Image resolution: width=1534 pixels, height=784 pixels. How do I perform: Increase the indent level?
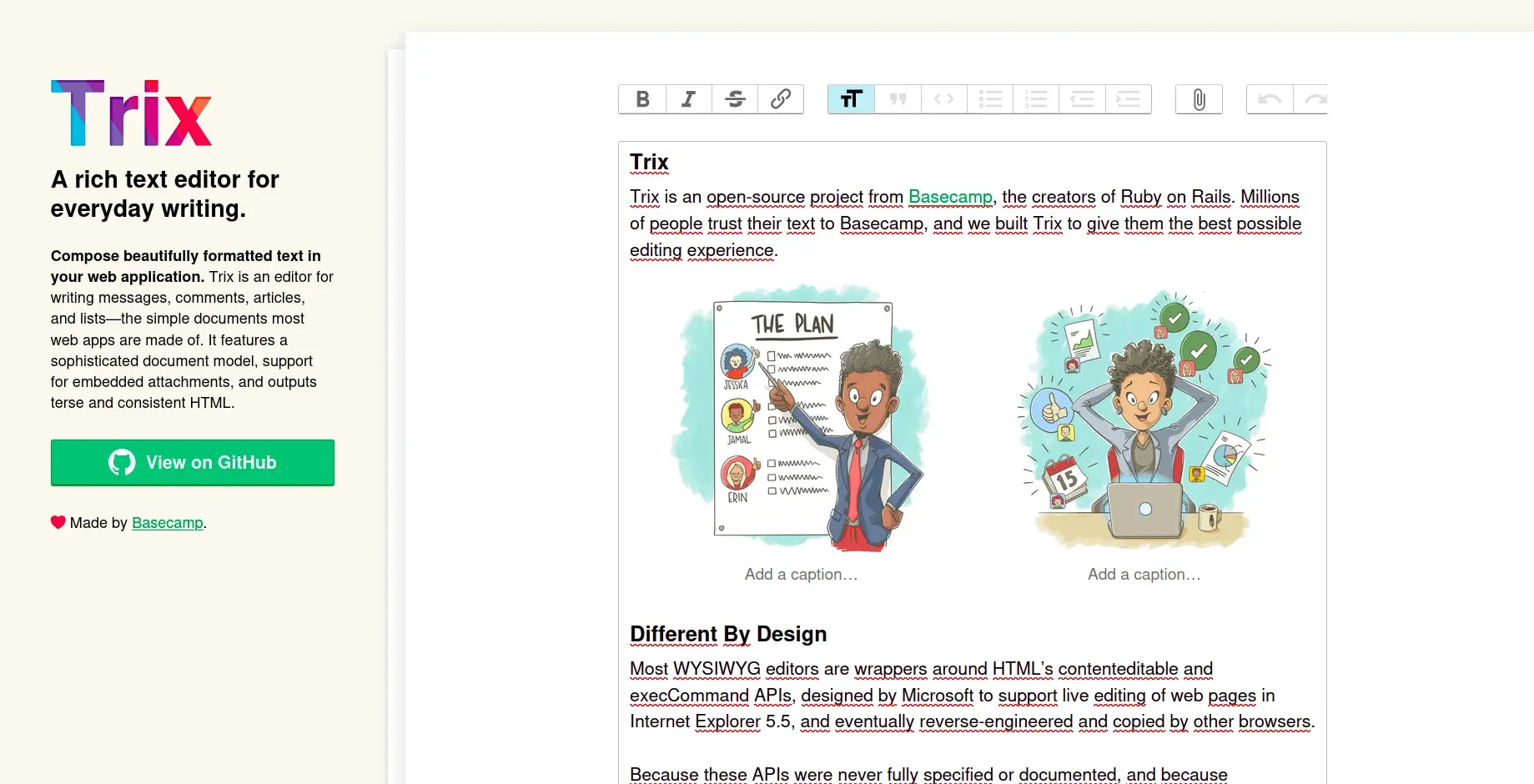[1129, 99]
